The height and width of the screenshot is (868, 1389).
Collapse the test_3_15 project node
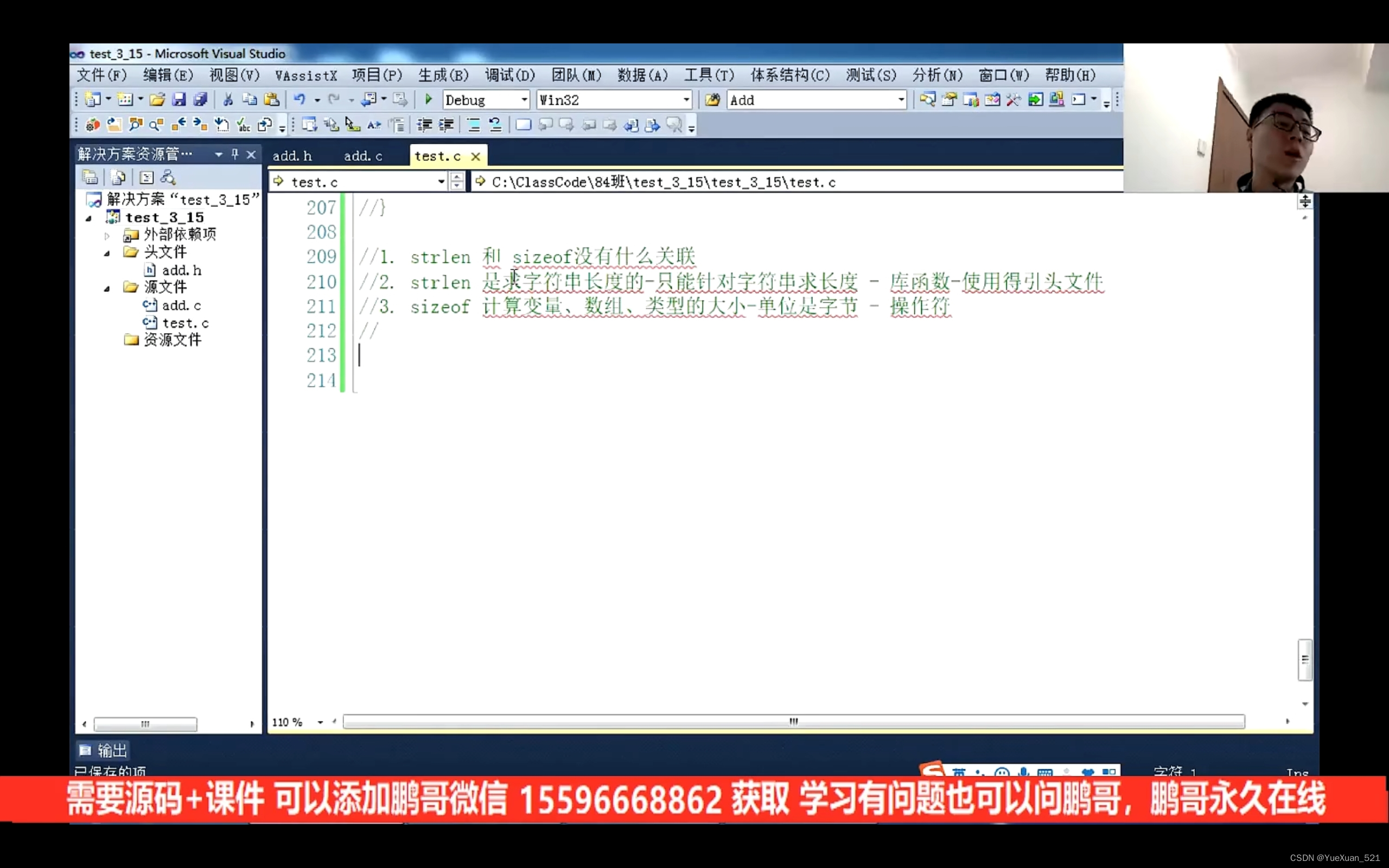[x=88, y=218]
